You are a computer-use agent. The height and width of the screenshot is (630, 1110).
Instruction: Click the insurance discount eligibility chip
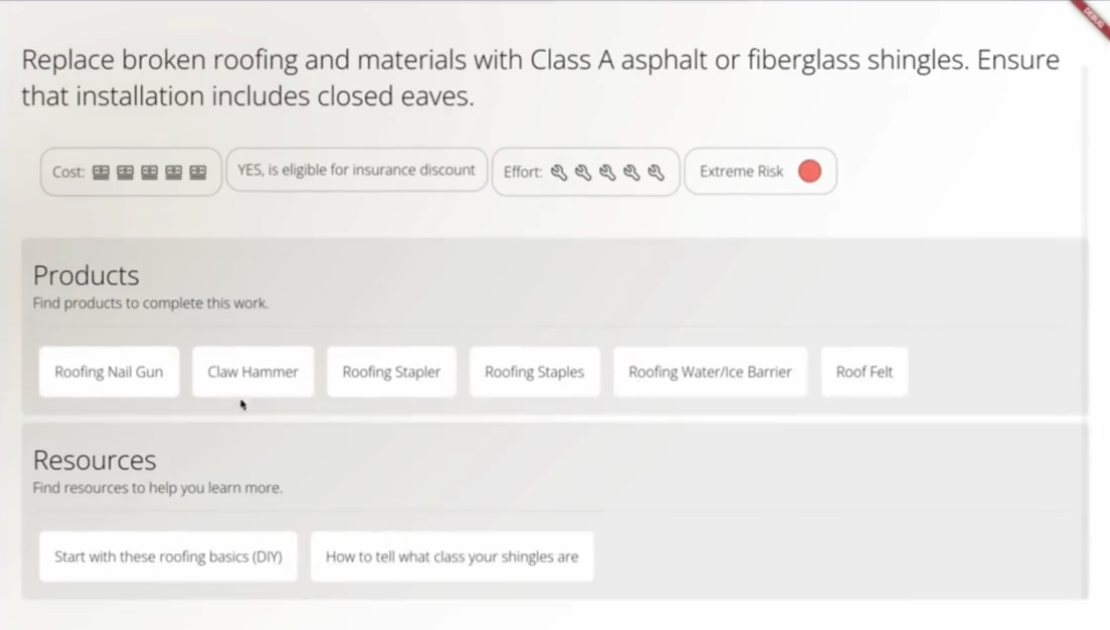pos(356,170)
